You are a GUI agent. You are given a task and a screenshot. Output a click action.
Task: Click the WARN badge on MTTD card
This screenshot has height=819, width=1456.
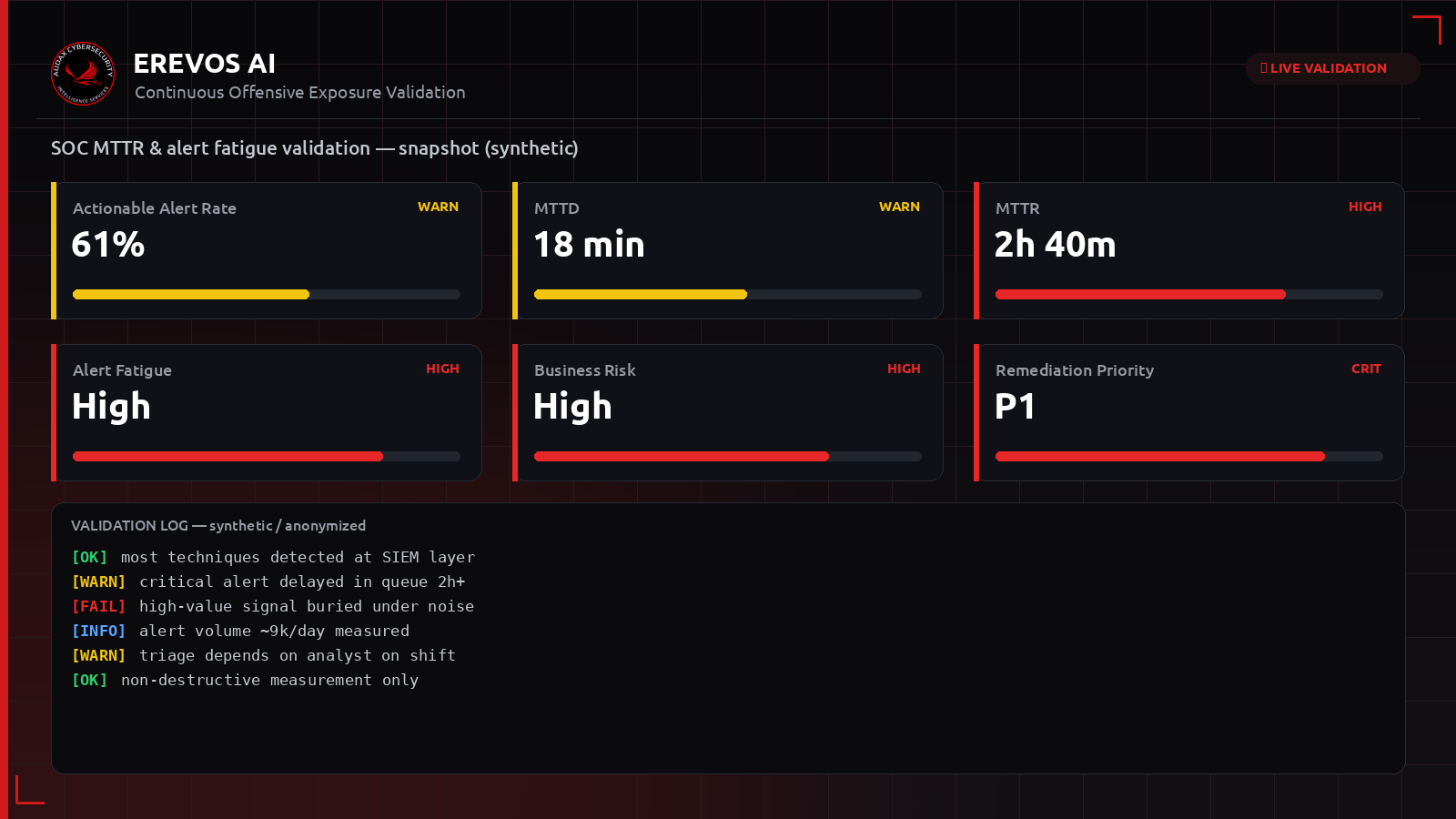[x=899, y=207]
